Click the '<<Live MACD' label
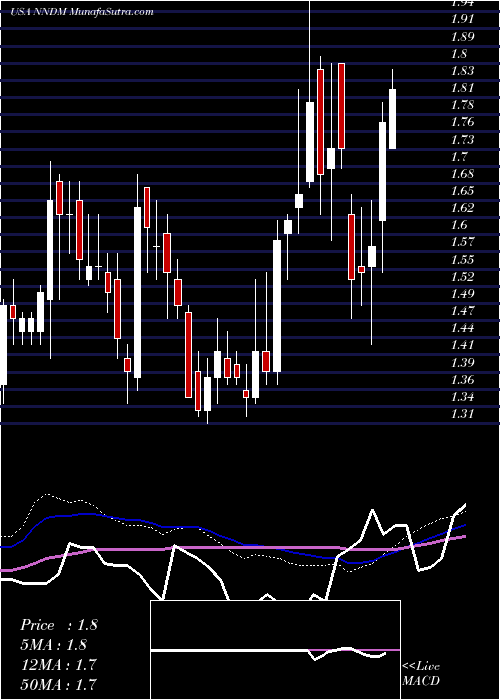This screenshot has height=700, width=500. [x=421, y=673]
